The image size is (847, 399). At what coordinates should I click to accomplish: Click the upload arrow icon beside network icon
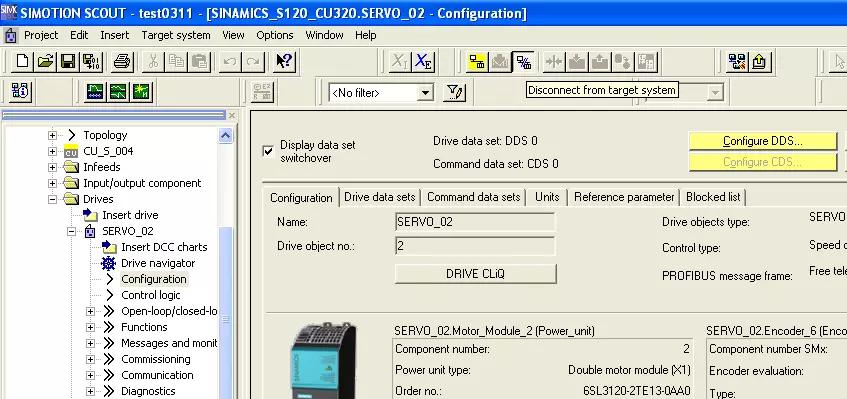coord(759,62)
